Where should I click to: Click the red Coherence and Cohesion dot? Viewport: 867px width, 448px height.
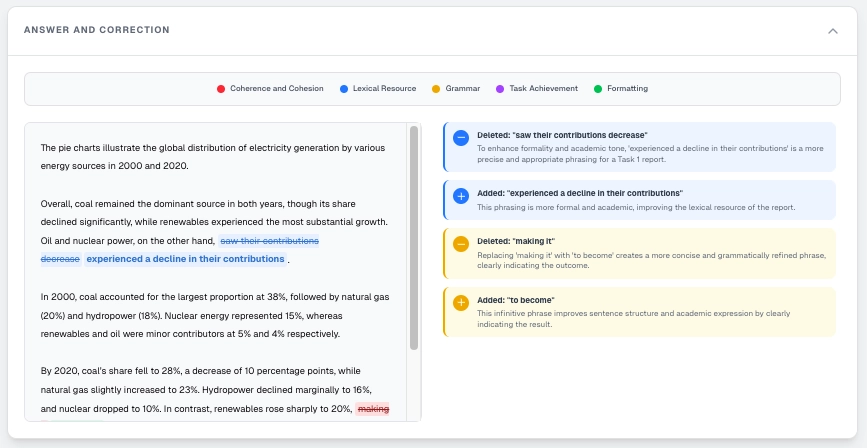(221, 89)
